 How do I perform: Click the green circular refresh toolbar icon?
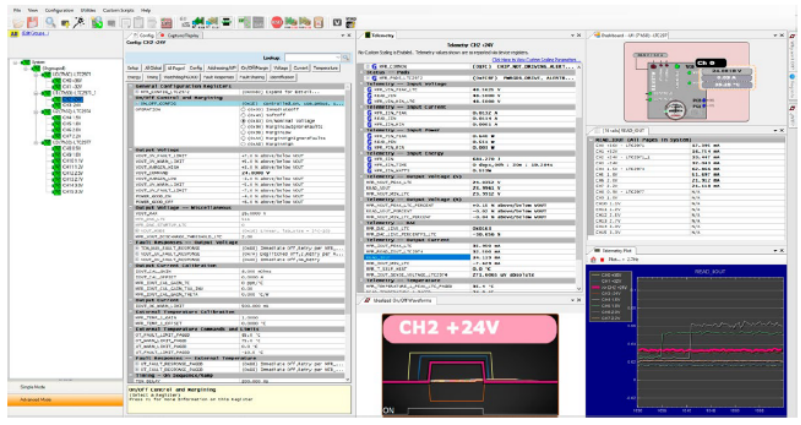[97, 22]
